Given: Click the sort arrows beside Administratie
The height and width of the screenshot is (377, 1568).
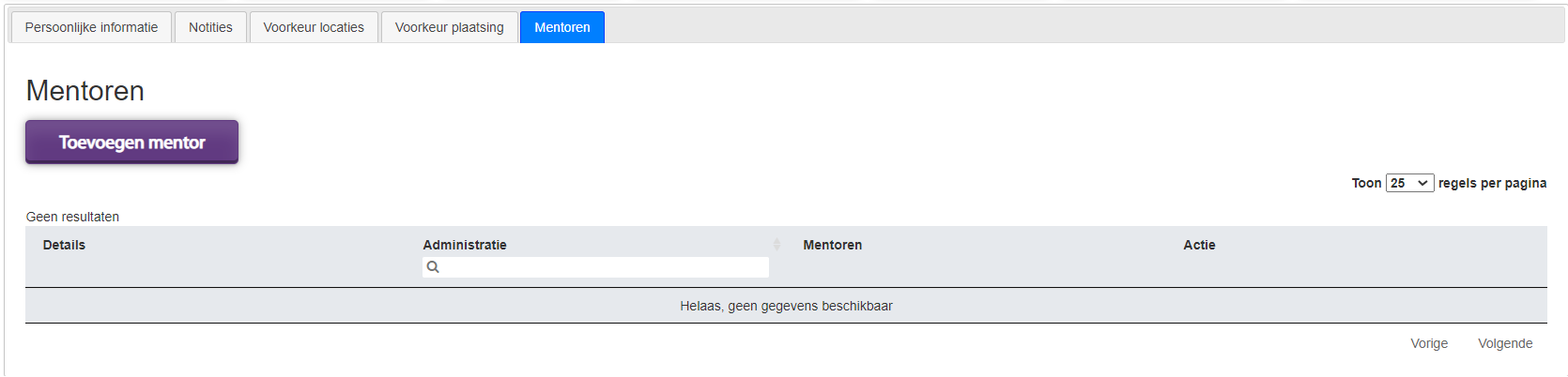Looking at the screenshot, I should [776, 245].
